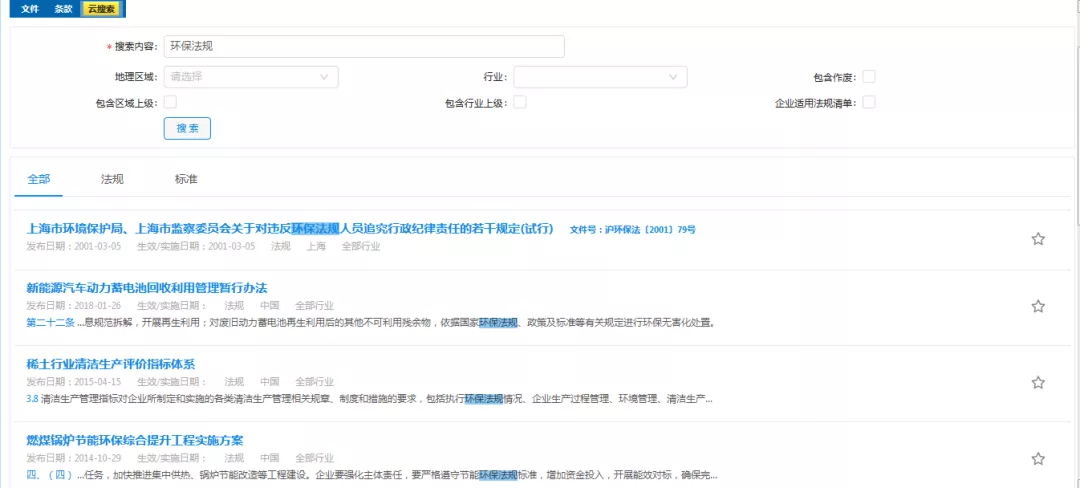
Task: Switch to 标准 results tab
Action: pos(186,179)
